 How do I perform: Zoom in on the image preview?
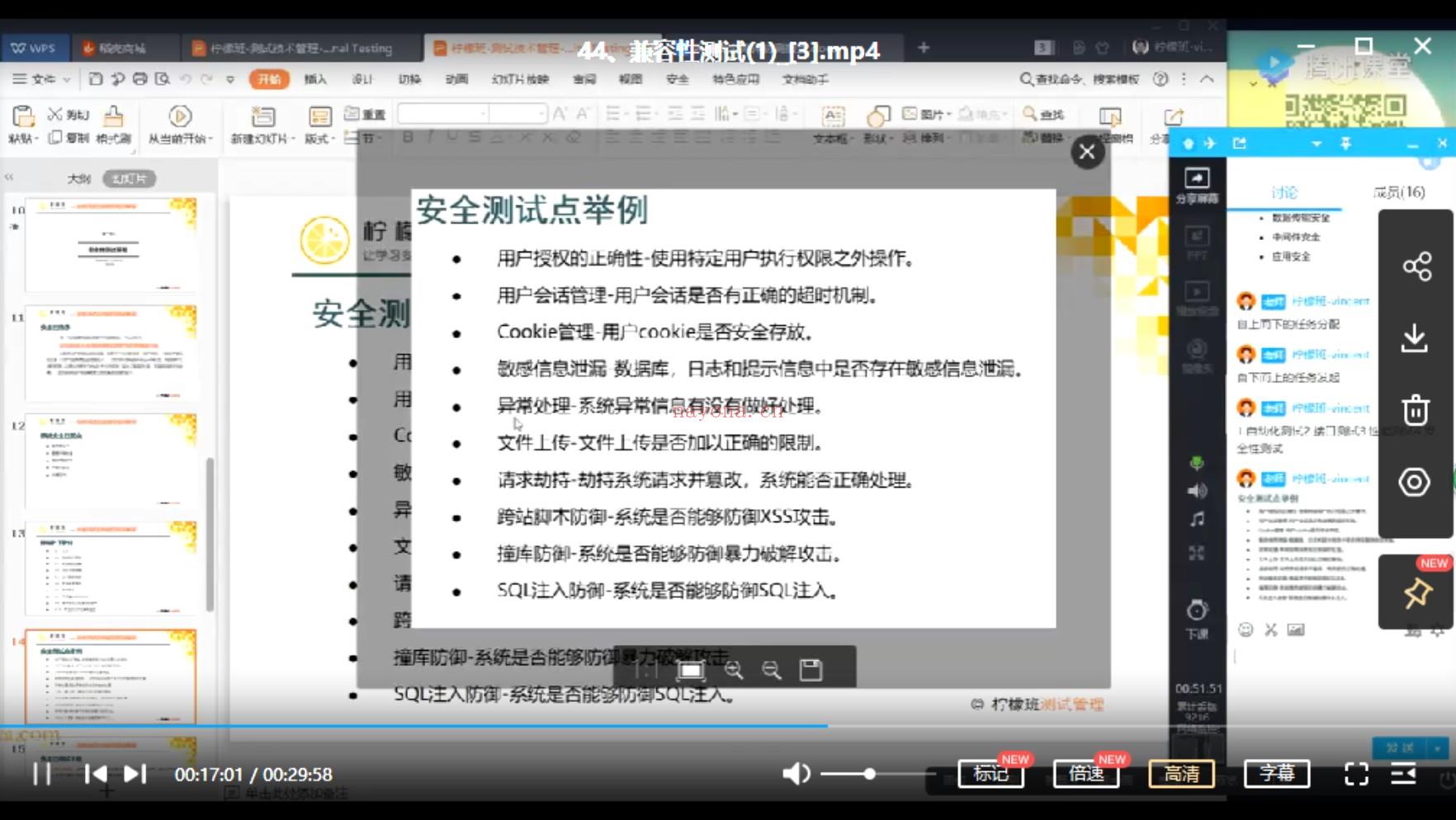click(x=734, y=670)
